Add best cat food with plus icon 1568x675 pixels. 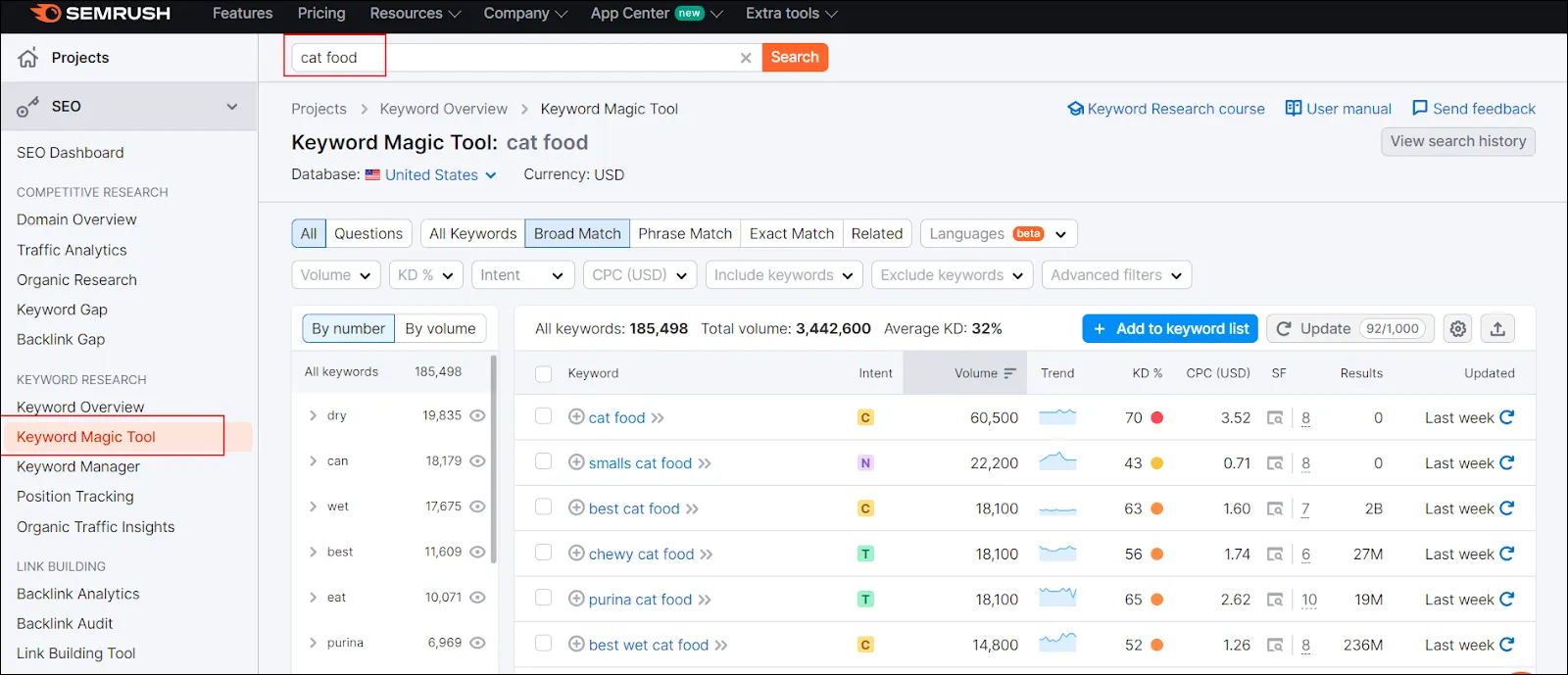pos(576,507)
